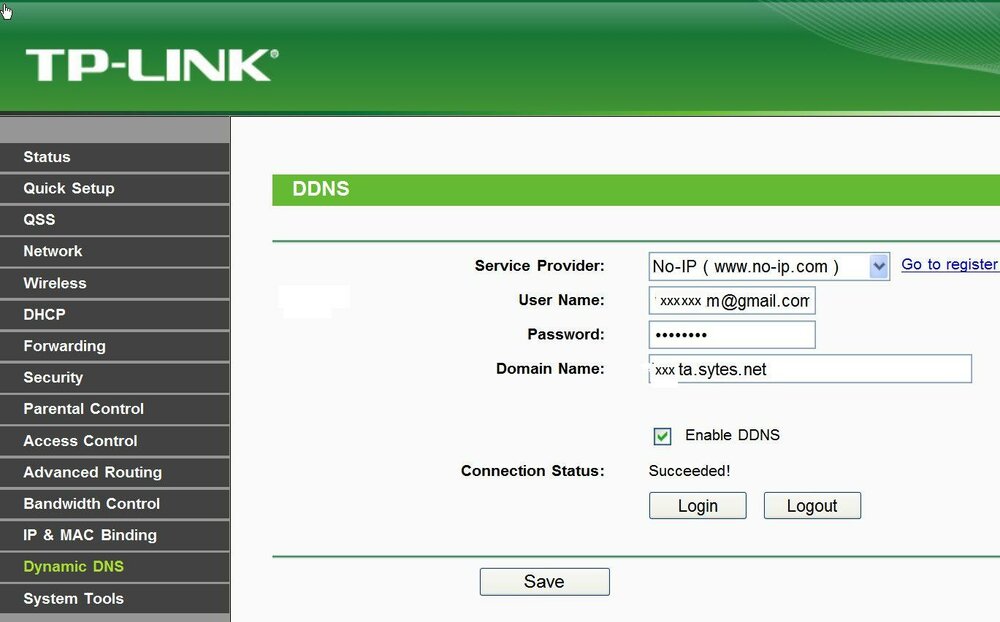The height and width of the screenshot is (622, 1000).
Task: Click inside the Domain Name field
Action: 810,369
